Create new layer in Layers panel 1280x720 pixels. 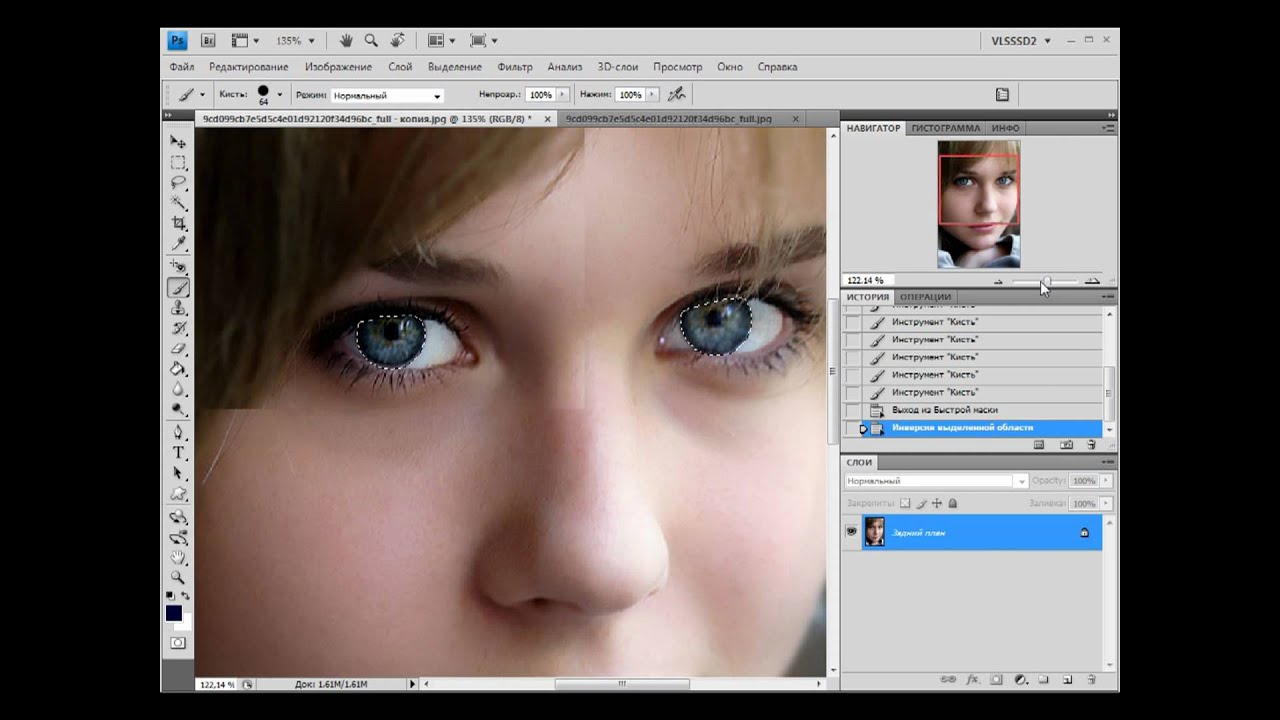click(1067, 679)
